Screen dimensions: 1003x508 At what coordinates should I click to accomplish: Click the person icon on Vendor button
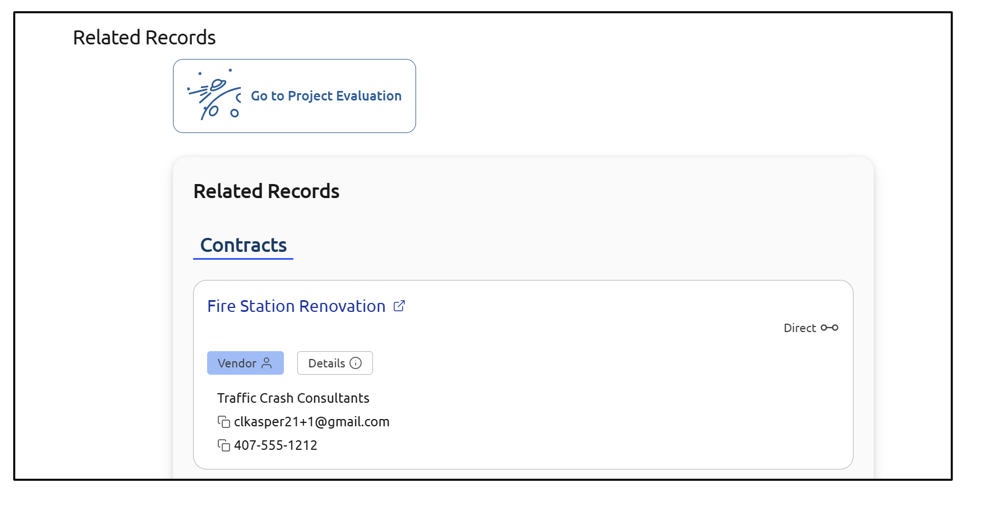point(267,363)
